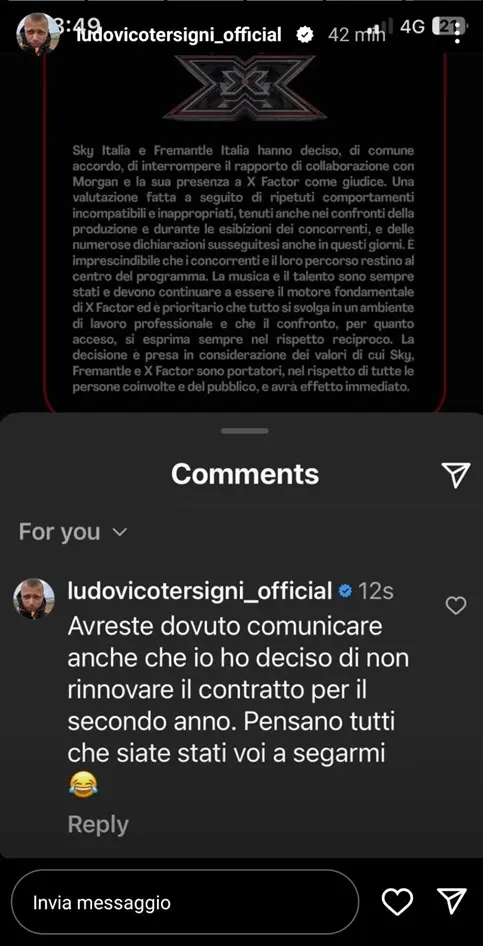Tap the comments sheet drag handle
Viewport: 483px width, 946px height.
pos(245,431)
